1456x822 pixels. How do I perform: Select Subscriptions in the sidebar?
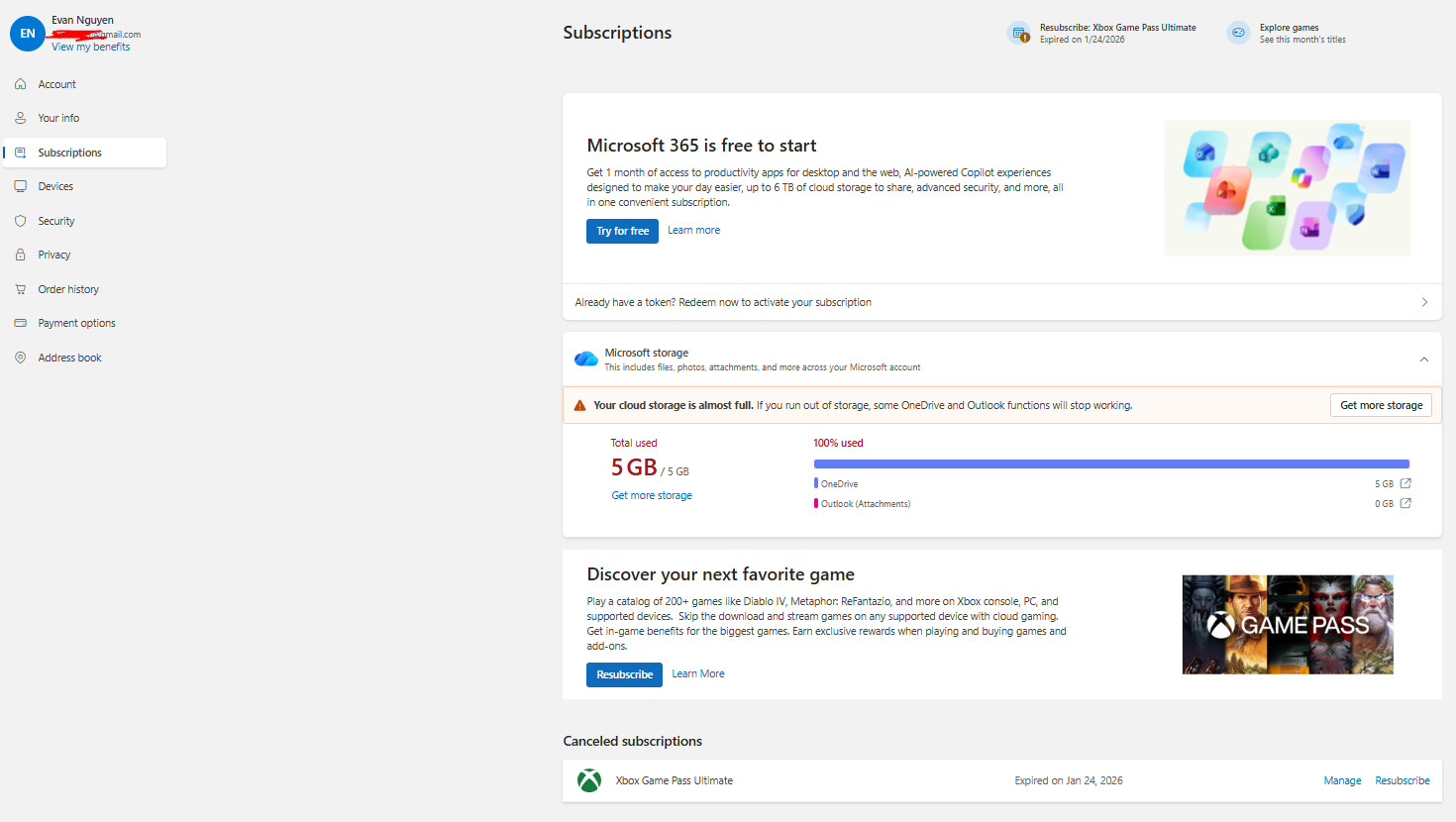[85, 153]
